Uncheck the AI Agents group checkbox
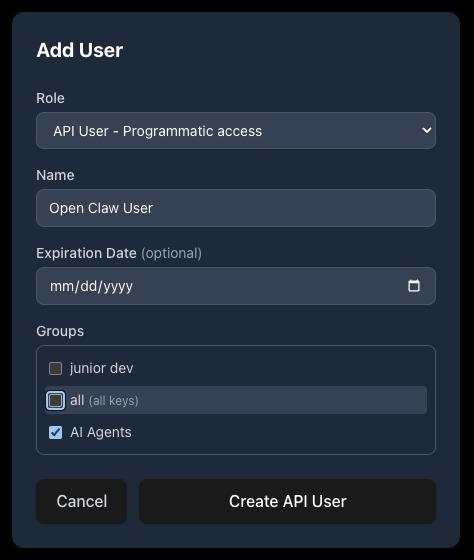 tap(55, 432)
